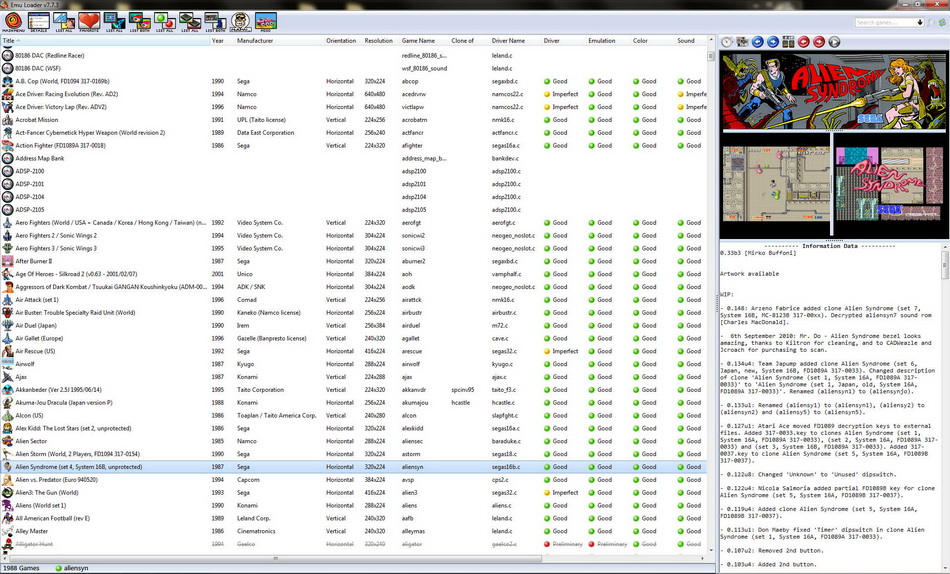Select the Airwolf game row

353,364
